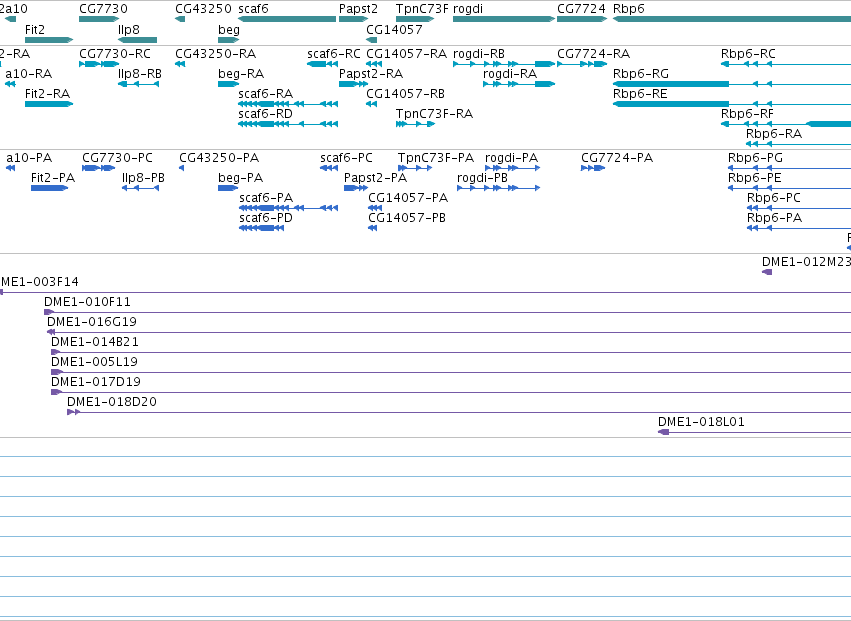Select transcript Rbp6-RF
The height and width of the screenshot is (621, 851).
[786, 124]
